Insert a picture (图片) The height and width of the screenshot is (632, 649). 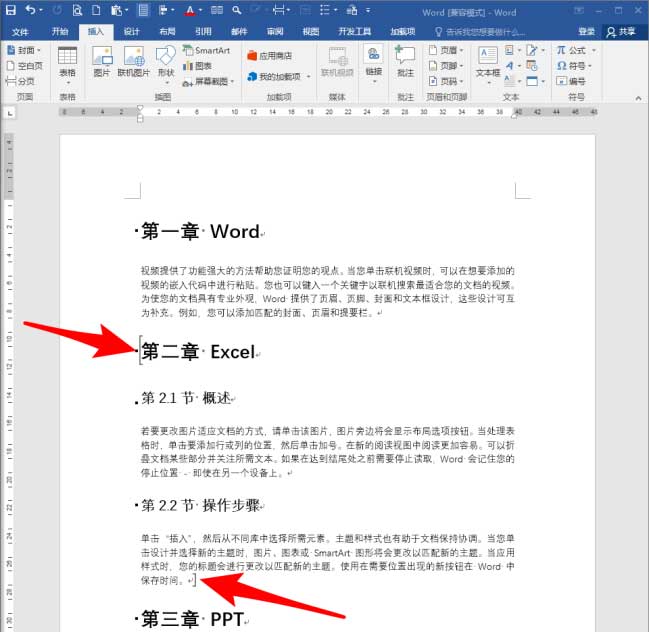coord(101,62)
